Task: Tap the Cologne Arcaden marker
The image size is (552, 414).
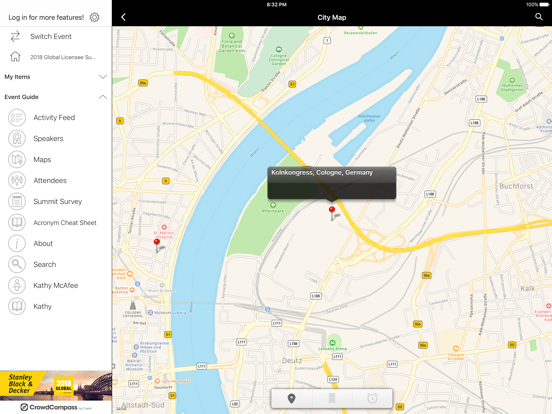Action: tap(456, 349)
